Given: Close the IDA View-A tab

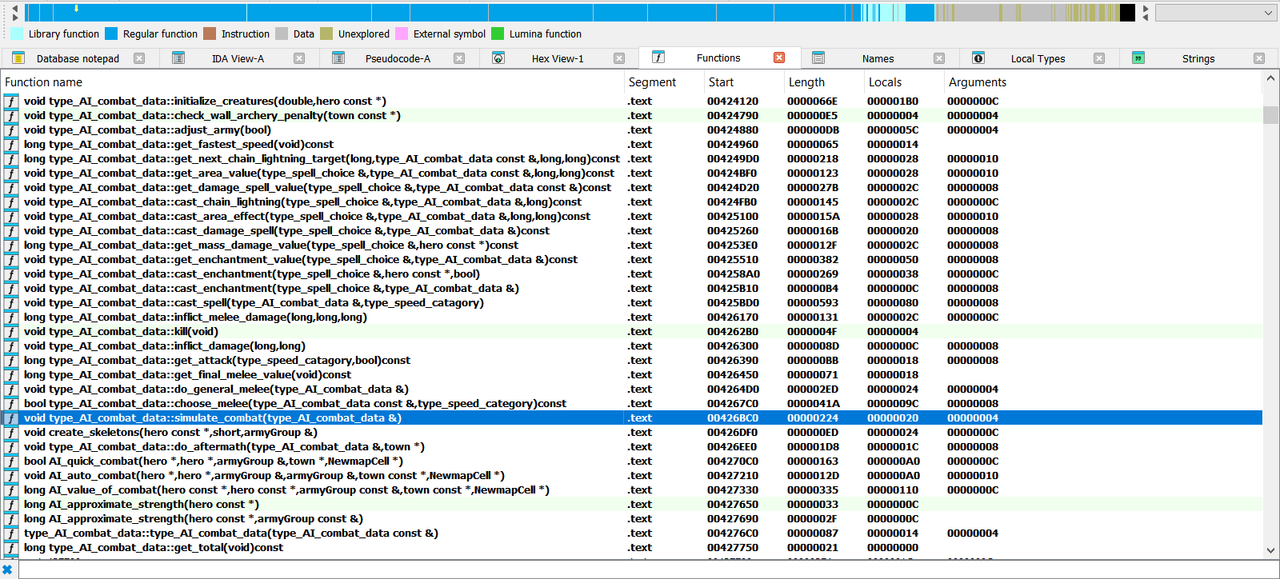Looking at the screenshot, I should pos(299,58).
